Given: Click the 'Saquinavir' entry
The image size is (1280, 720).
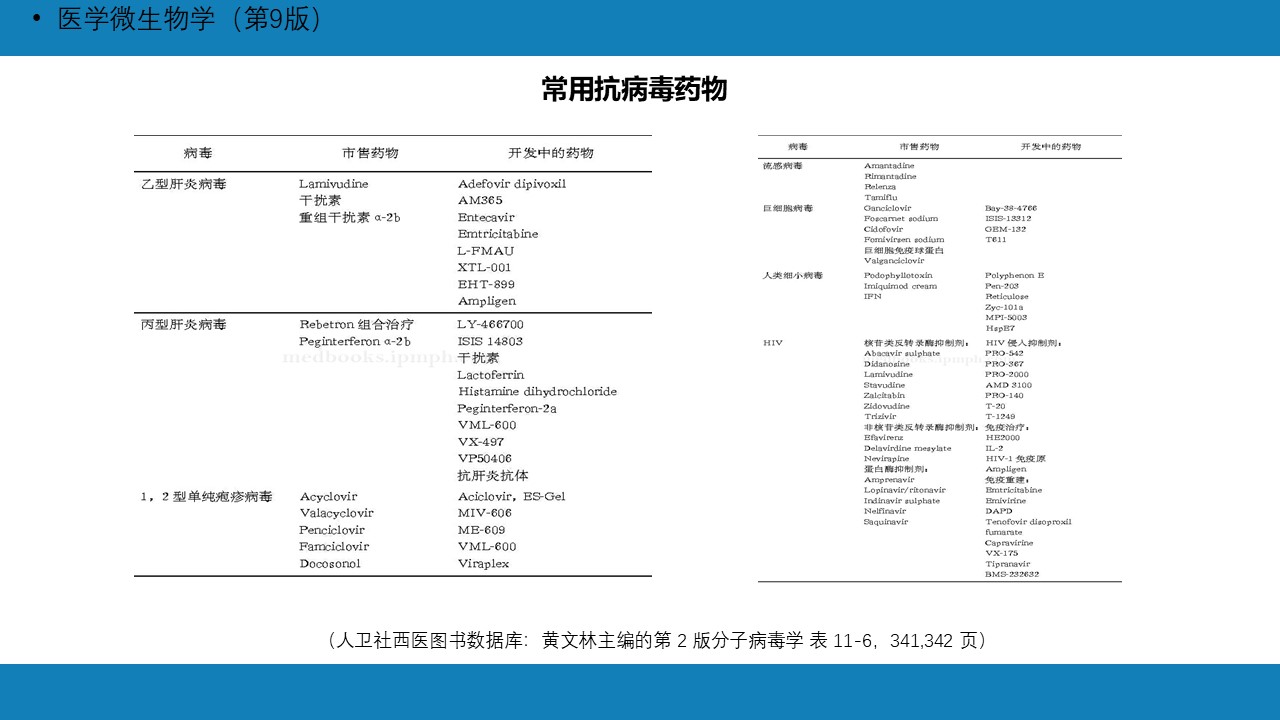Looking at the screenshot, I should 886,521.
